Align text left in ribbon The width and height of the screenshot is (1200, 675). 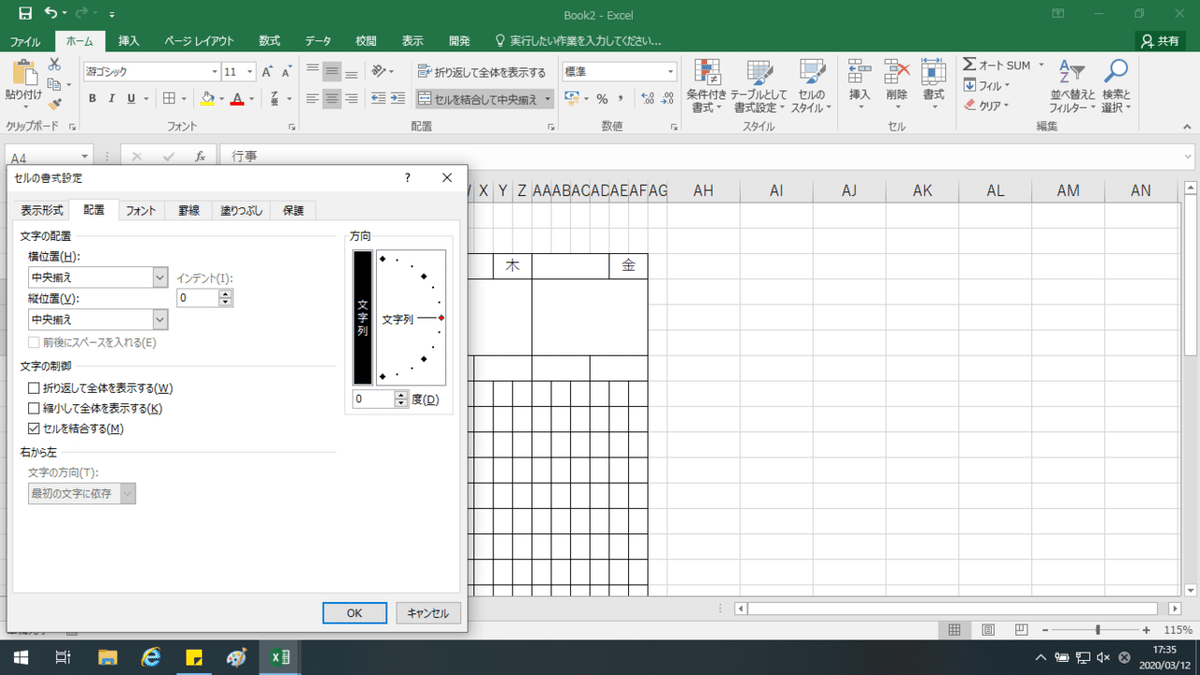coord(313,98)
